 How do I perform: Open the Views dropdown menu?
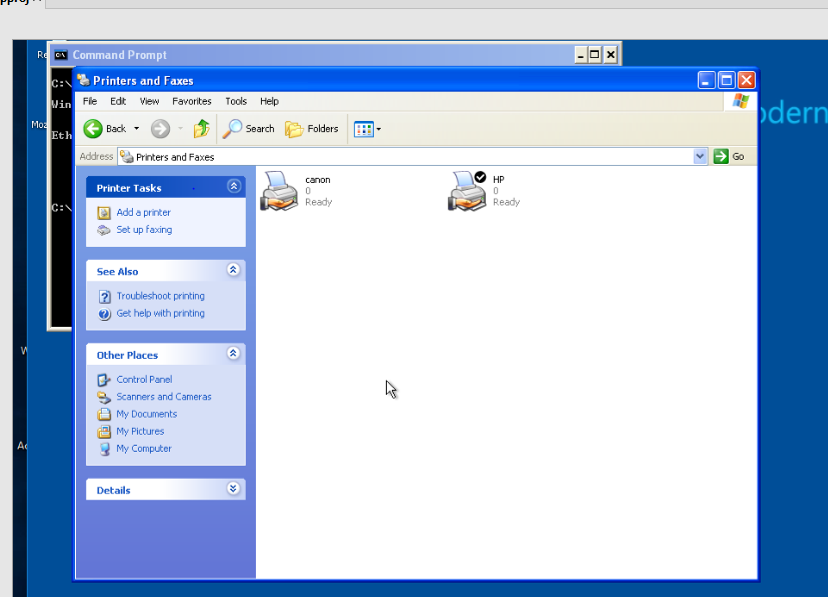[x=367, y=128]
